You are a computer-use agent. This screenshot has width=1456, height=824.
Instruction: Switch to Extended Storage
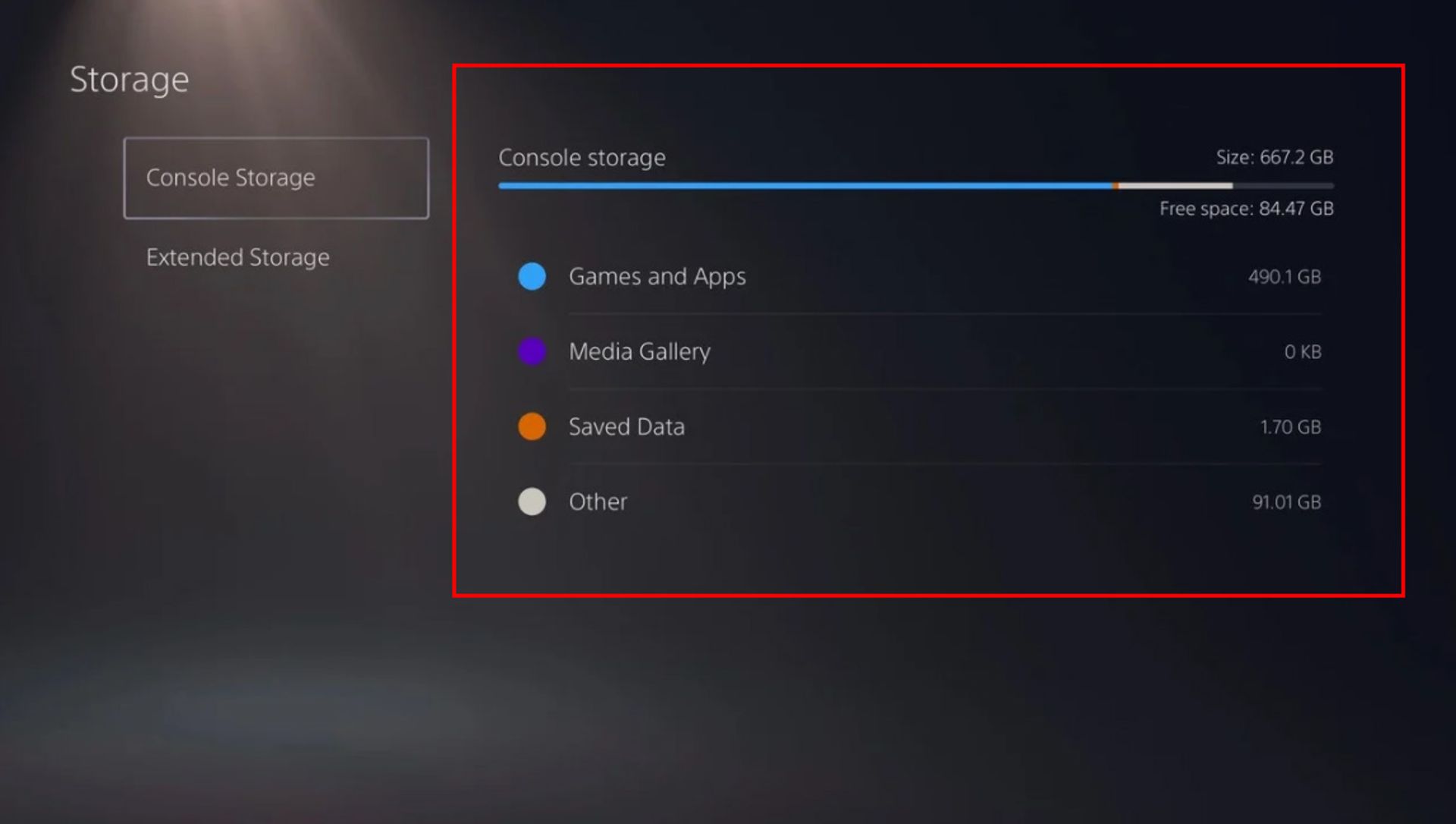(x=238, y=257)
